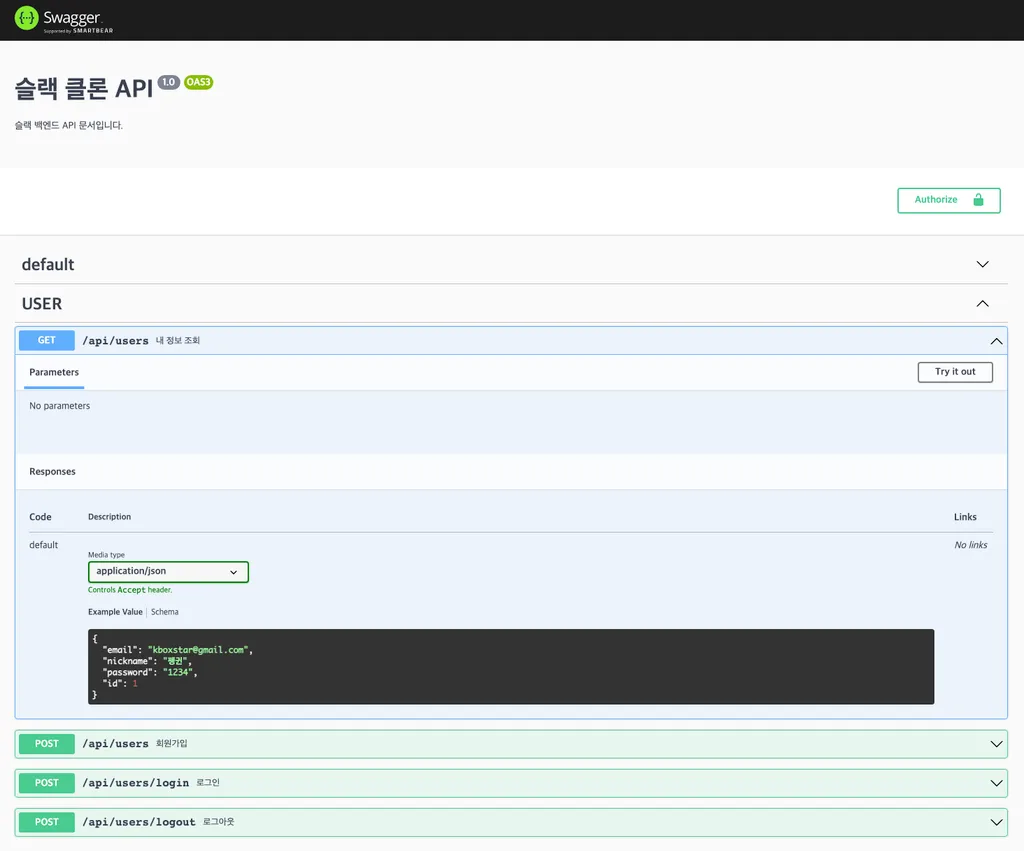The image size is (1024, 851).
Task: Collapse the USER section chevron
Action: pos(982,304)
